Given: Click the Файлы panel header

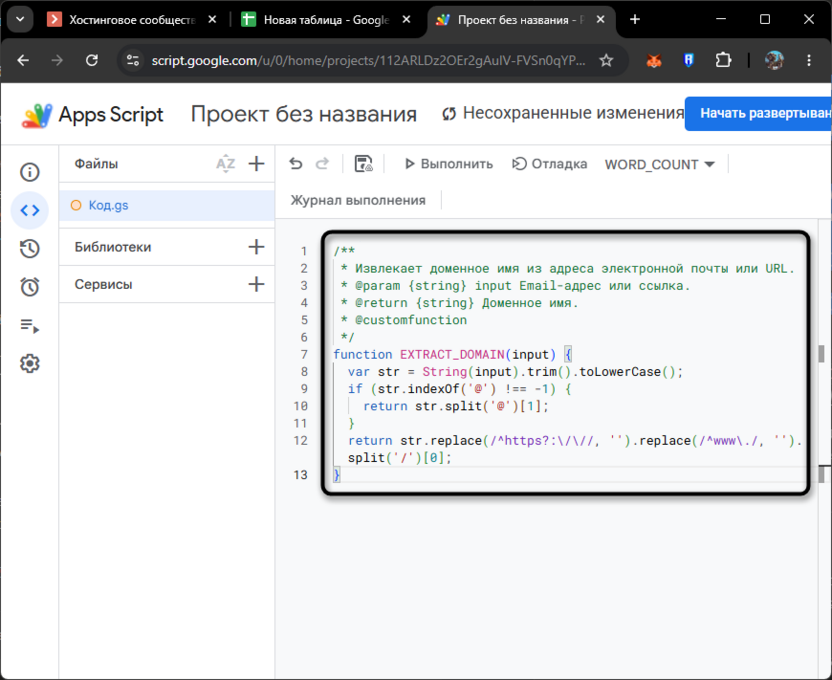Looking at the screenshot, I should coord(96,164).
